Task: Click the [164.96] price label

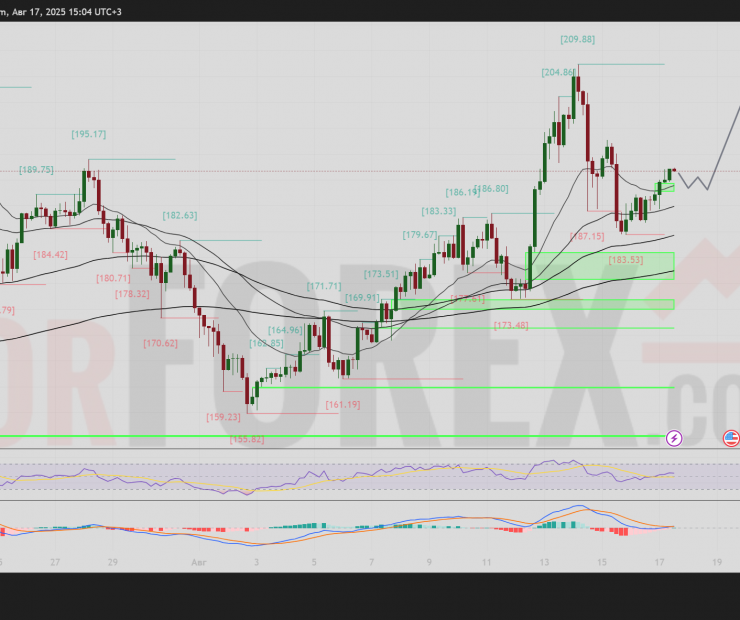Action: 285,330
